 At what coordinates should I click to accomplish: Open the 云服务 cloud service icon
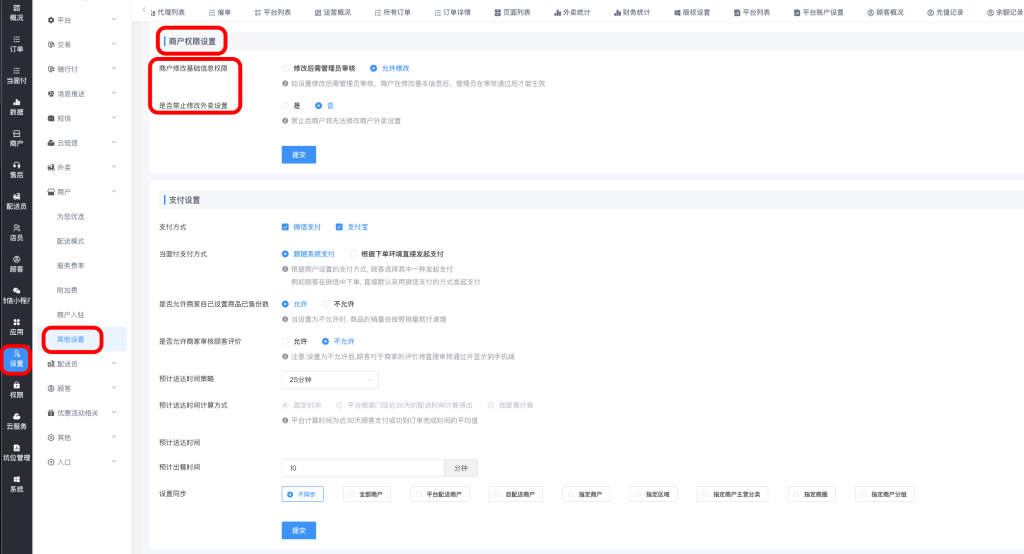(16, 421)
